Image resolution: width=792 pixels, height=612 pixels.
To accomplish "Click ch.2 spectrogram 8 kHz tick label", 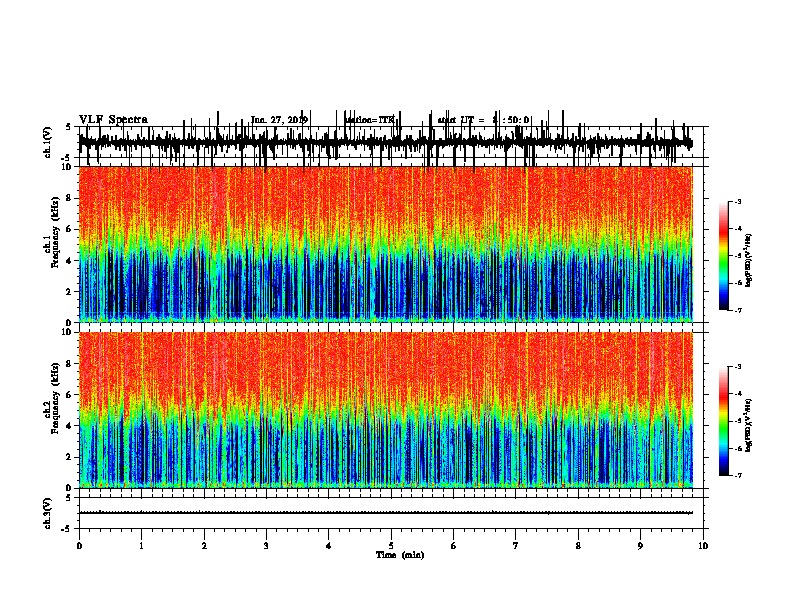I will [70, 364].
